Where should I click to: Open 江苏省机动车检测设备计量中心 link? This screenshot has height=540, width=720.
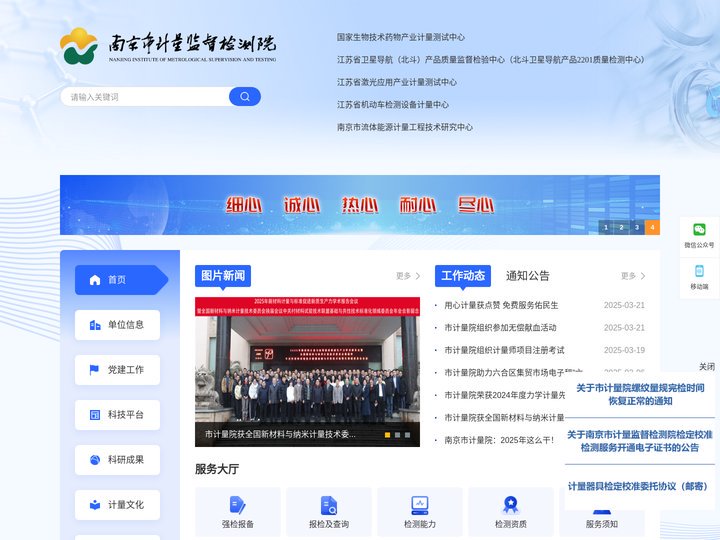point(393,105)
